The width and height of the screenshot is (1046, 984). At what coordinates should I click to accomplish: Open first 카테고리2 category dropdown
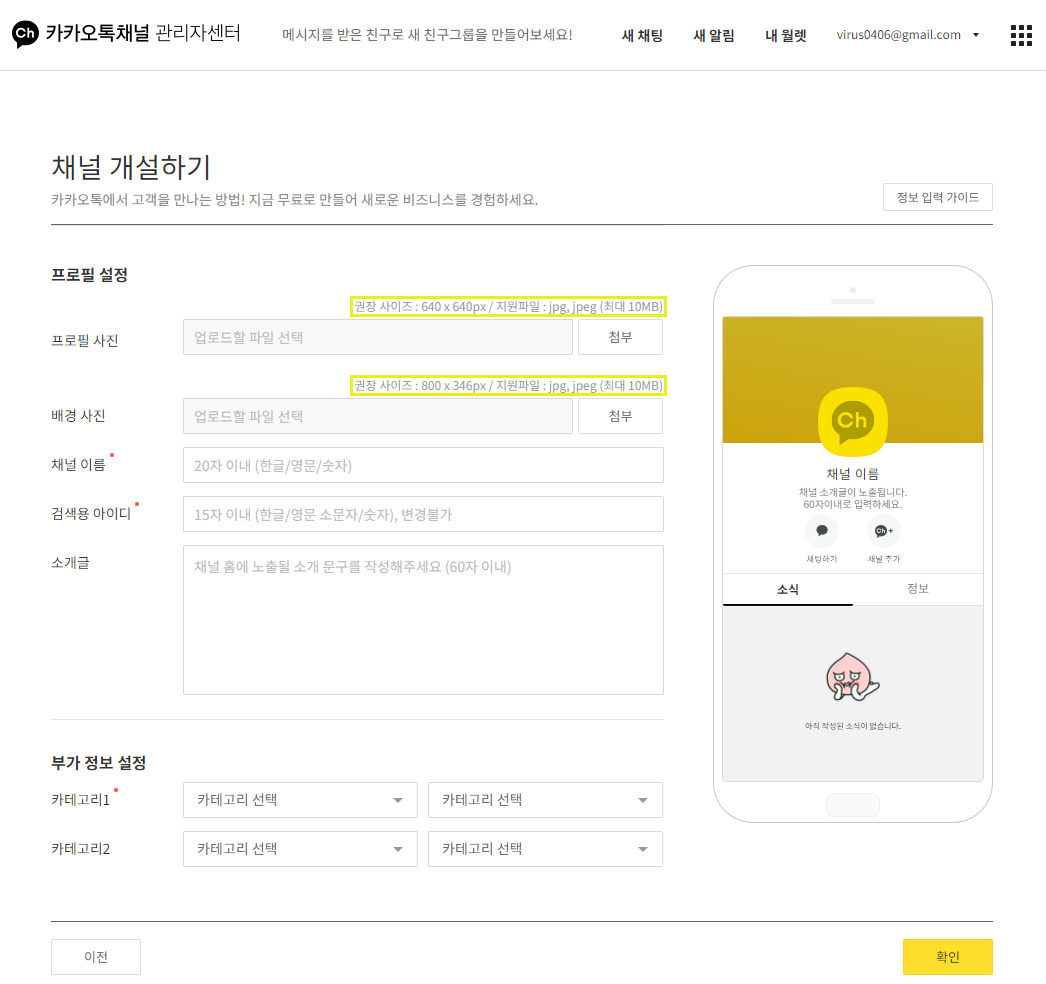[300, 849]
